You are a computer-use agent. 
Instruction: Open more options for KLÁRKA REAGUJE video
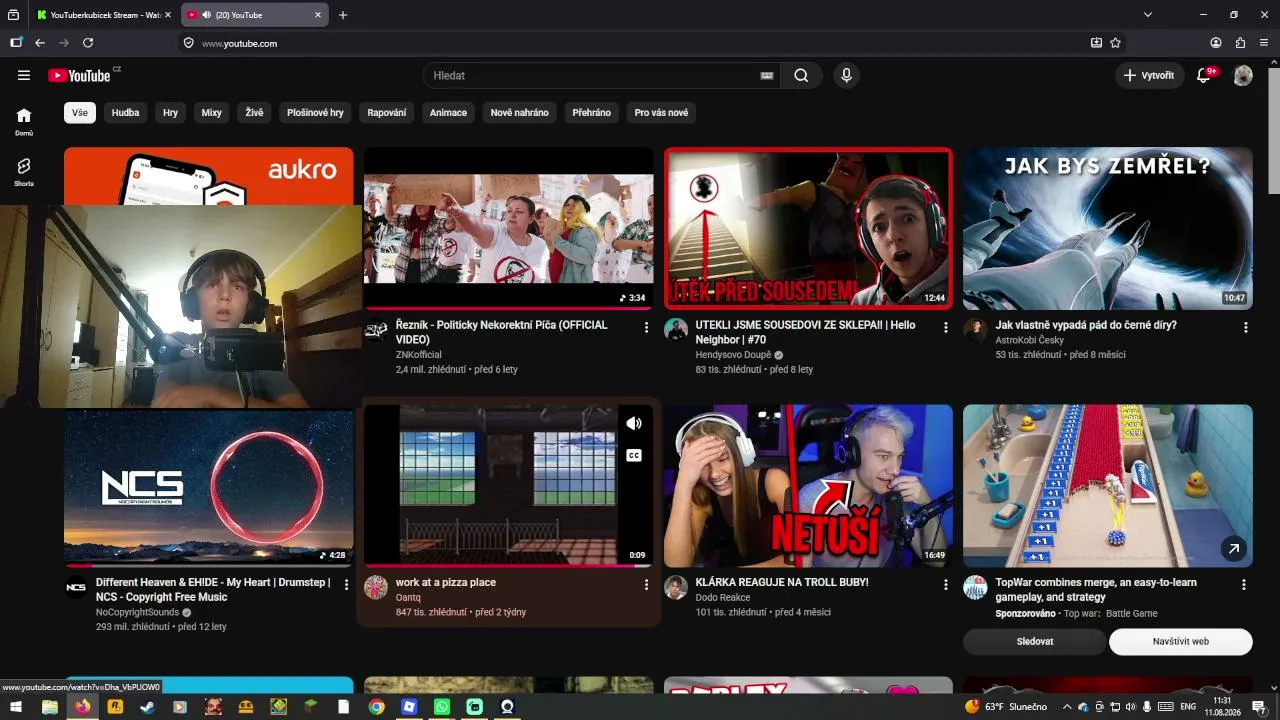[x=946, y=585]
